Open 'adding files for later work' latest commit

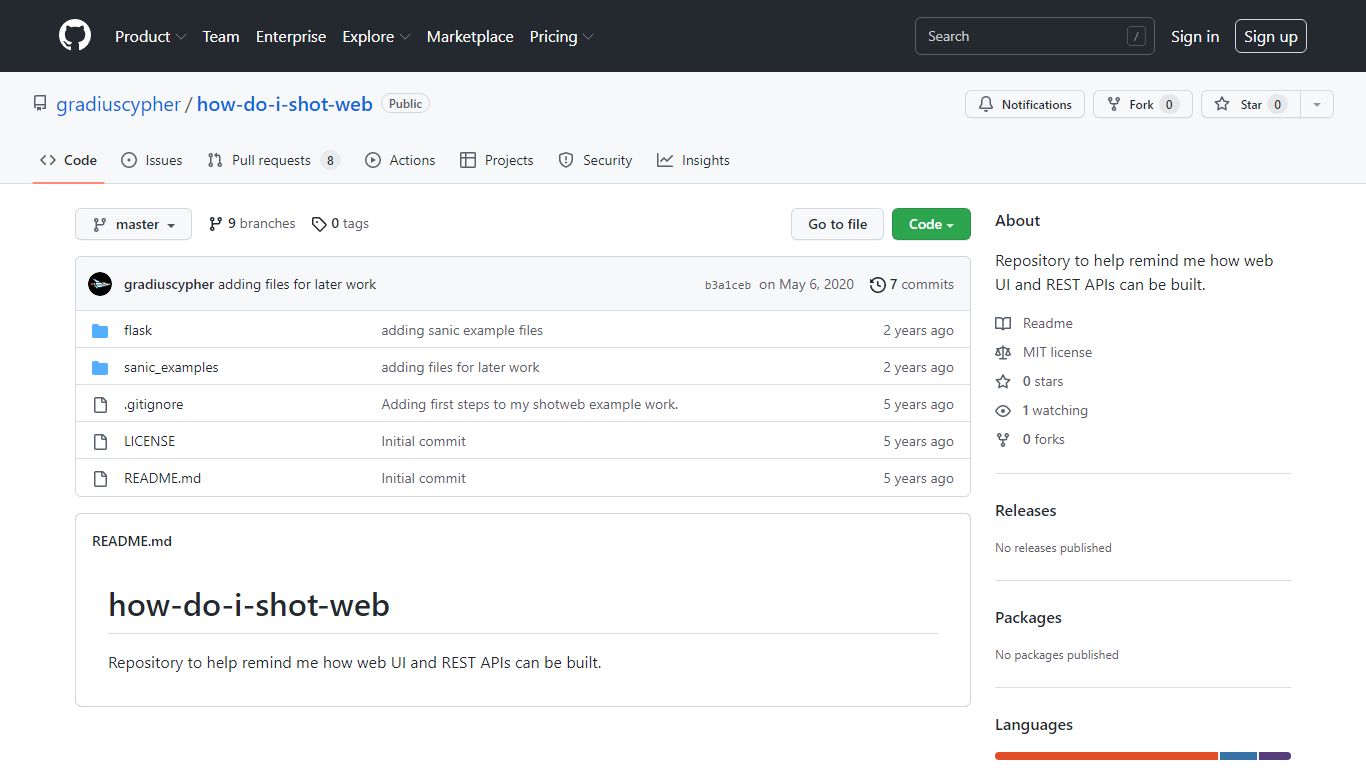297,284
